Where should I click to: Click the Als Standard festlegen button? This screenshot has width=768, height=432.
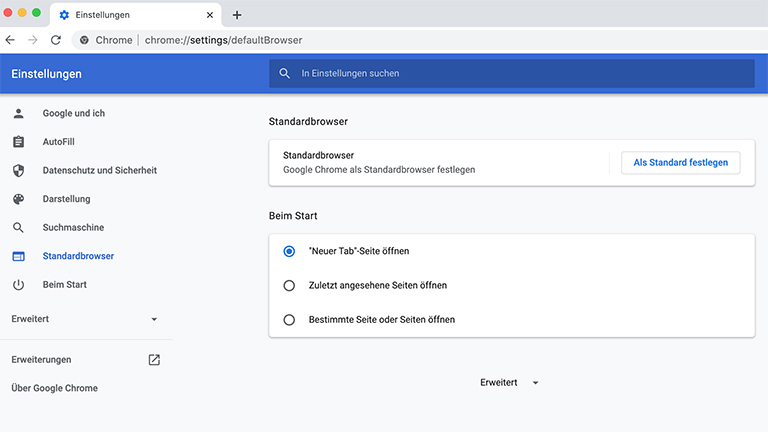[681, 163]
